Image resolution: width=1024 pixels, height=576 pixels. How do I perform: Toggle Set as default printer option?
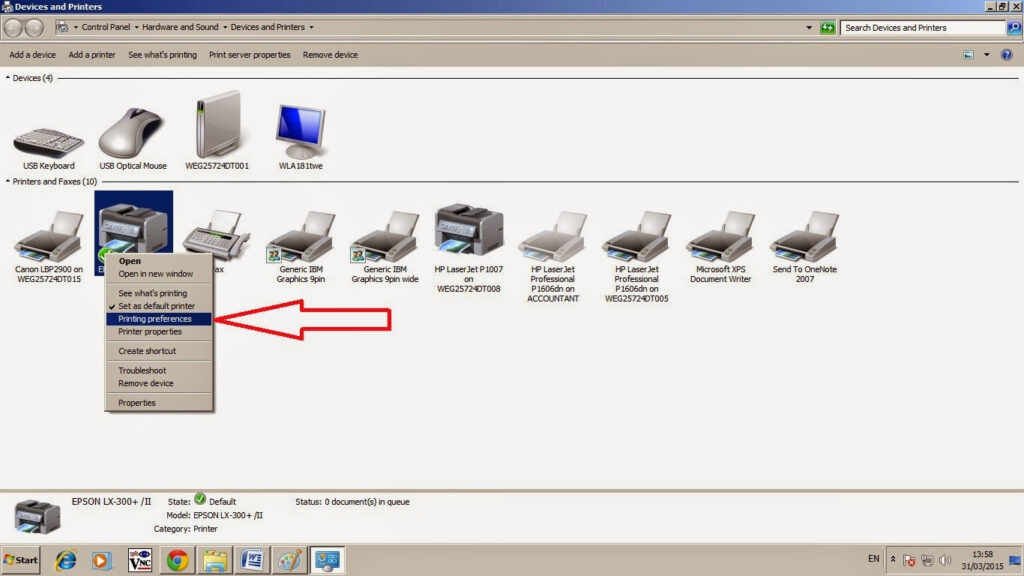pos(159,306)
